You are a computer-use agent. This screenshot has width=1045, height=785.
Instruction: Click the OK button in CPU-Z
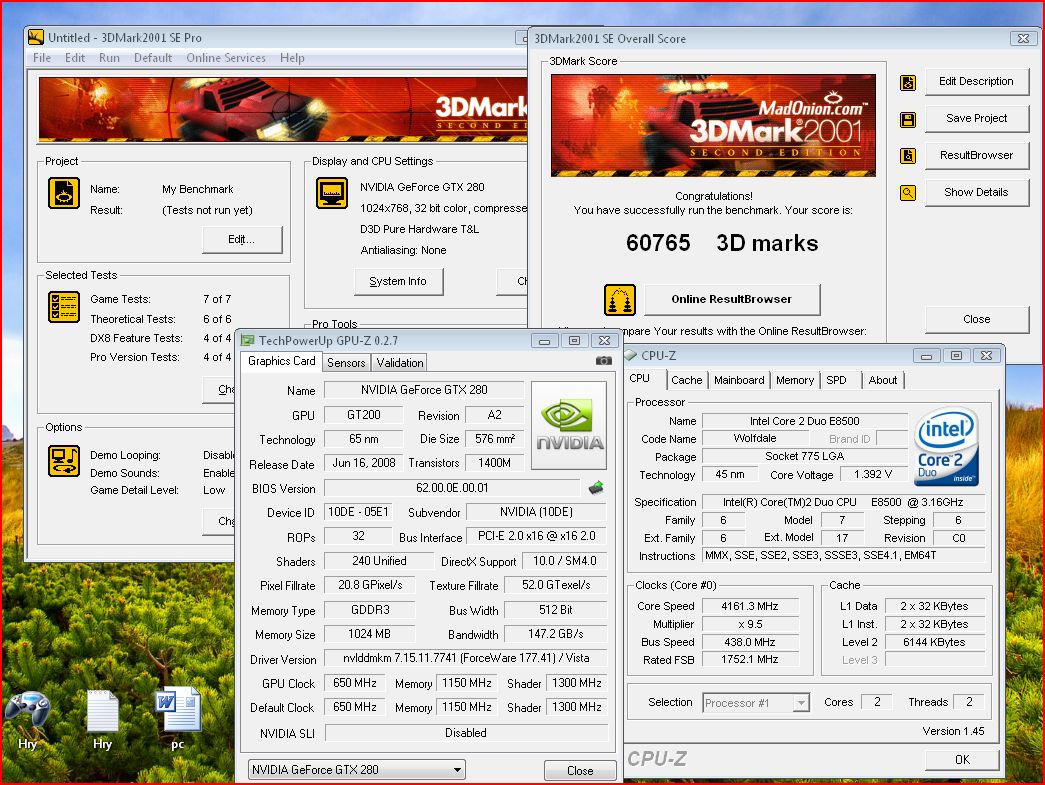click(x=961, y=760)
